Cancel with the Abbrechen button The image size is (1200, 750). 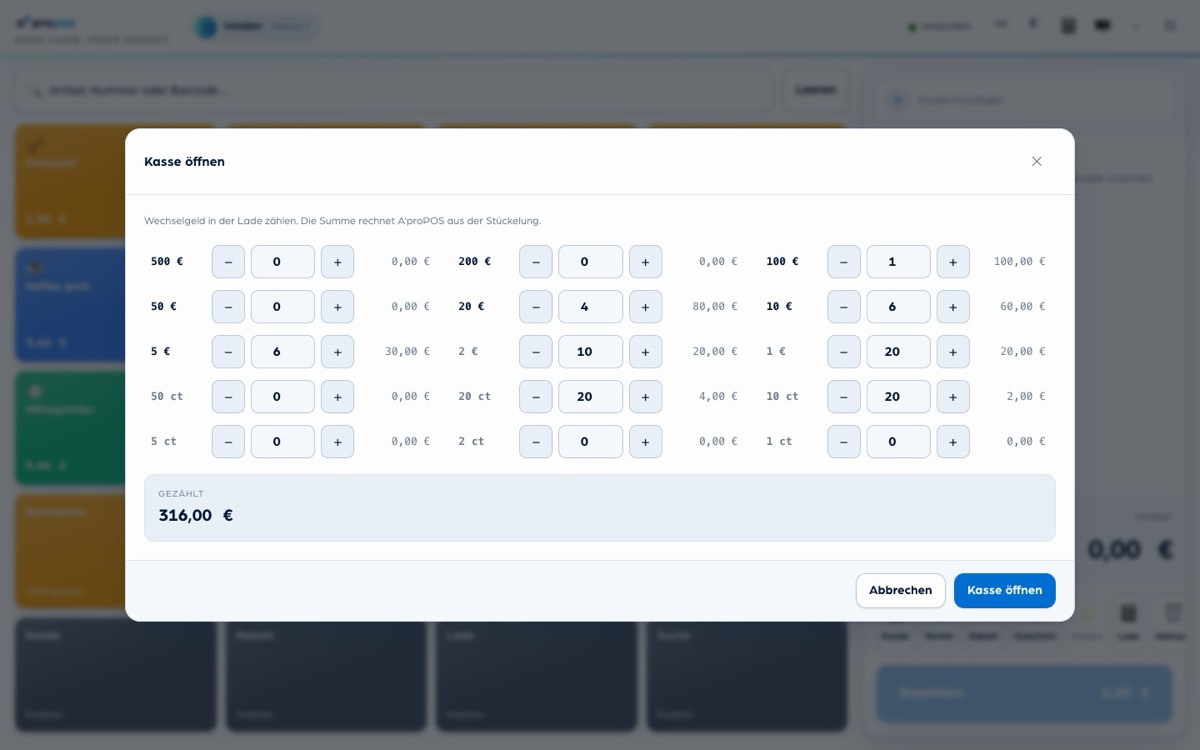(x=900, y=590)
